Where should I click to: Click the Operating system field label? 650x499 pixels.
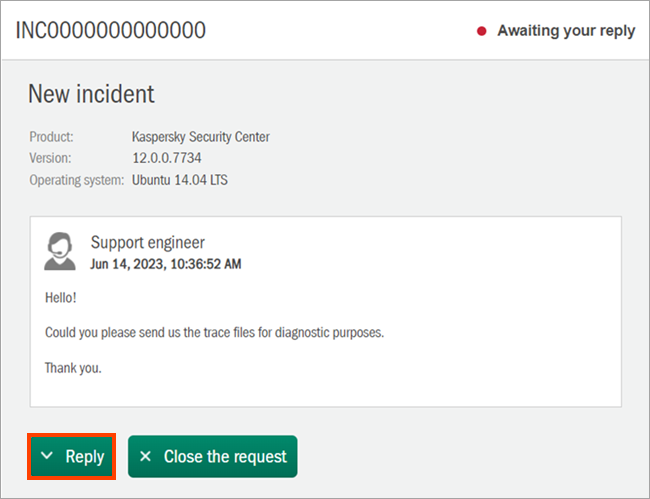[x=76, y=180]
